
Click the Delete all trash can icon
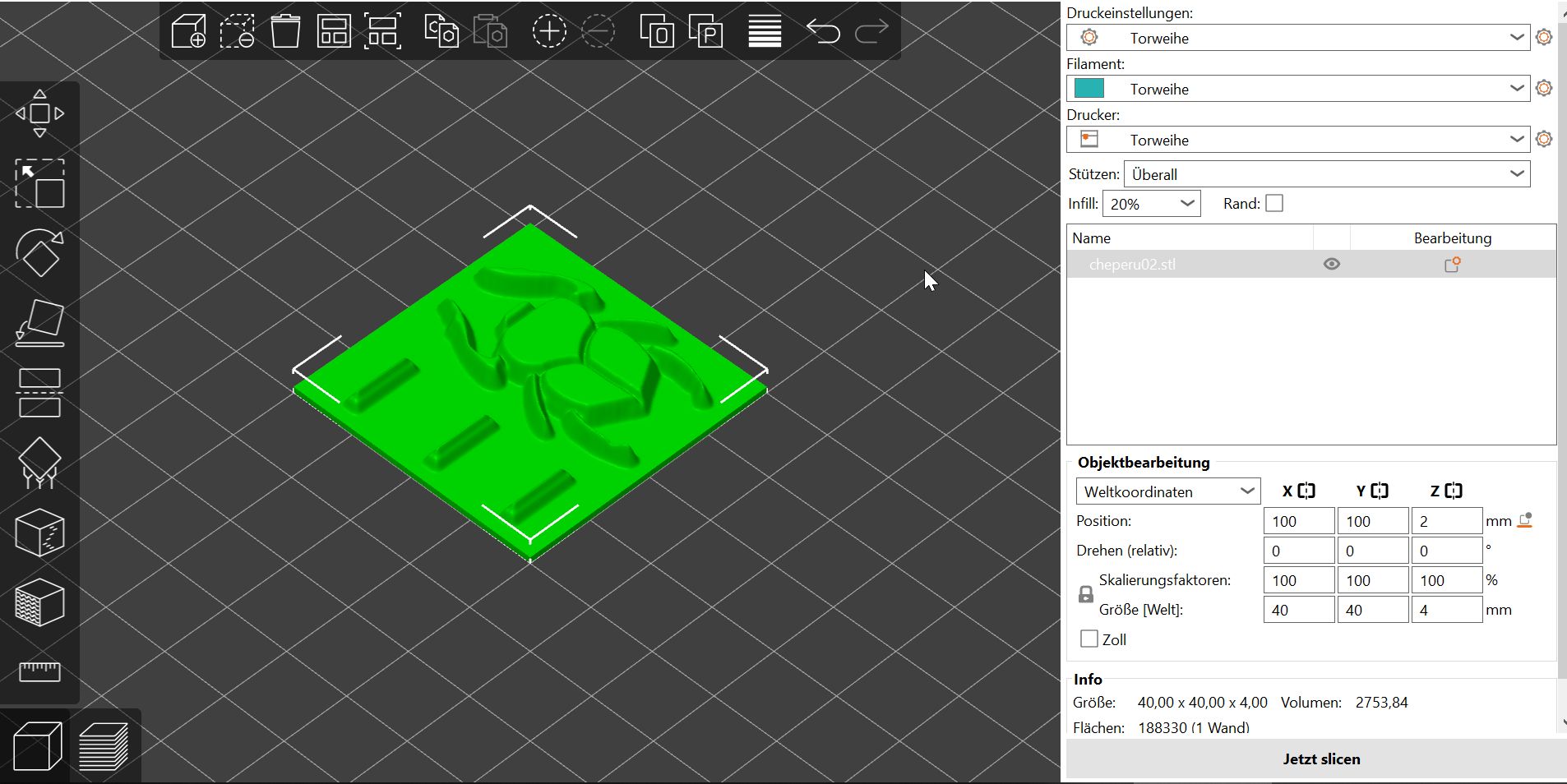pyautogui.click(x=285, y=32)
